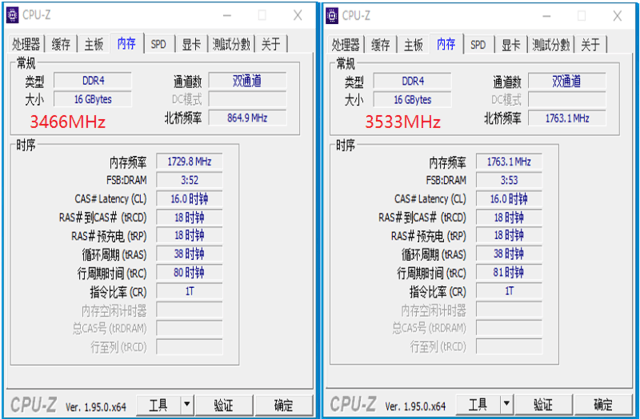Select the DDR4 type field in right window
Image resolution: width=640 pixels, height=419 pixels.
point(412,81)
